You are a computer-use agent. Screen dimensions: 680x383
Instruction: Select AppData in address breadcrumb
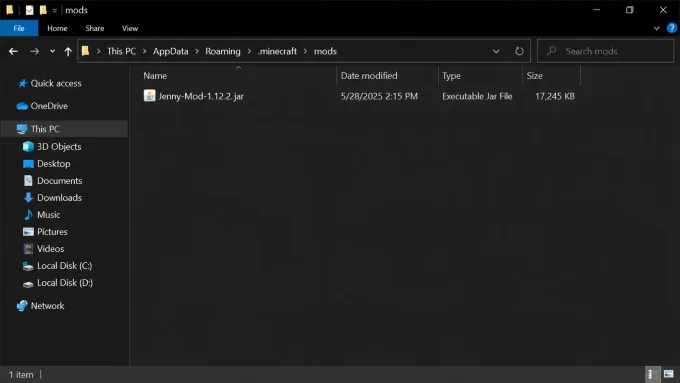pos(170,51)
